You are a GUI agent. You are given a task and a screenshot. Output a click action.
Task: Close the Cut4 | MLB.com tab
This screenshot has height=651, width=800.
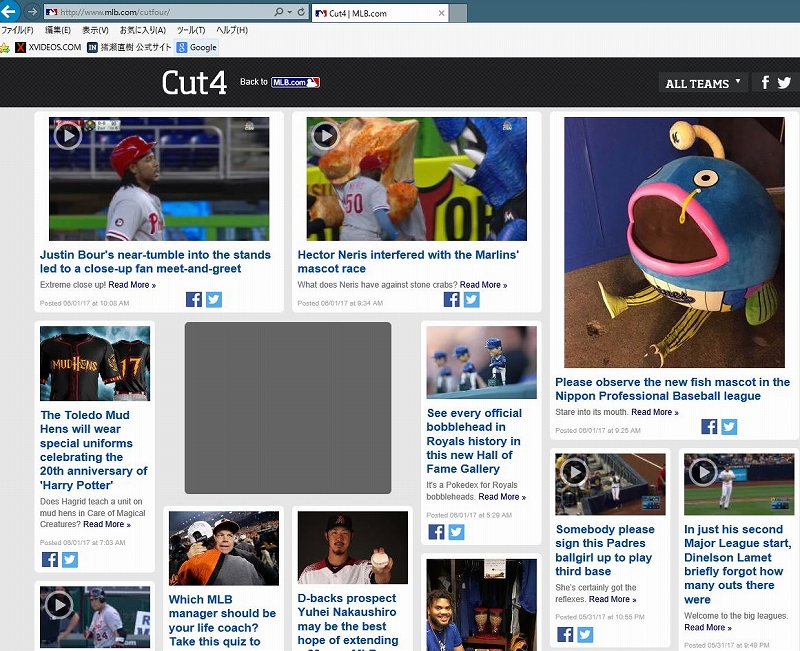click(441, 13)
